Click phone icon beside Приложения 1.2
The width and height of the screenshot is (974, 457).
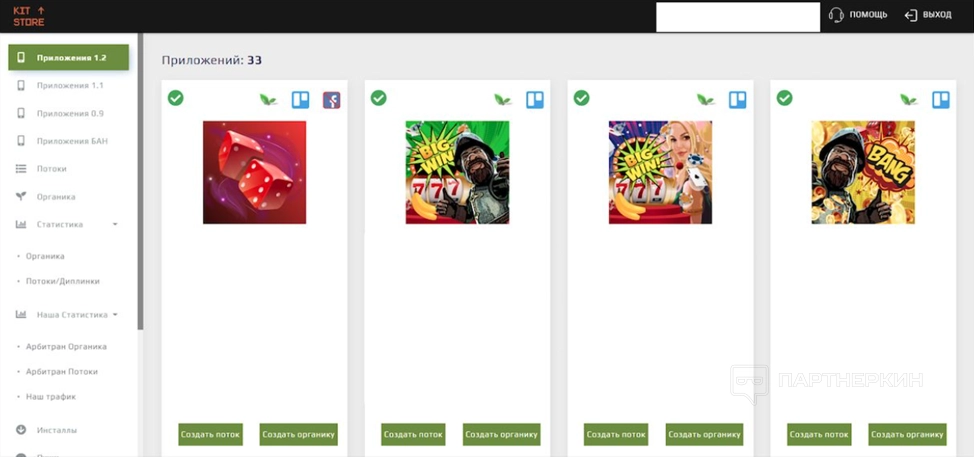point(21,58)
